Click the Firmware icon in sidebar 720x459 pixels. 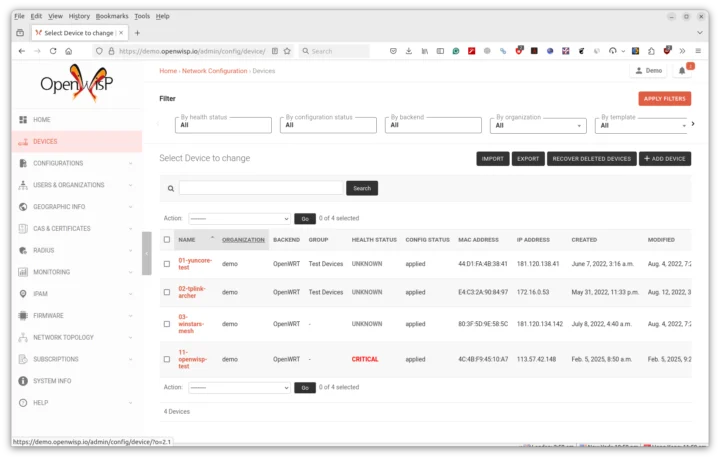click(x=22, y=316)
